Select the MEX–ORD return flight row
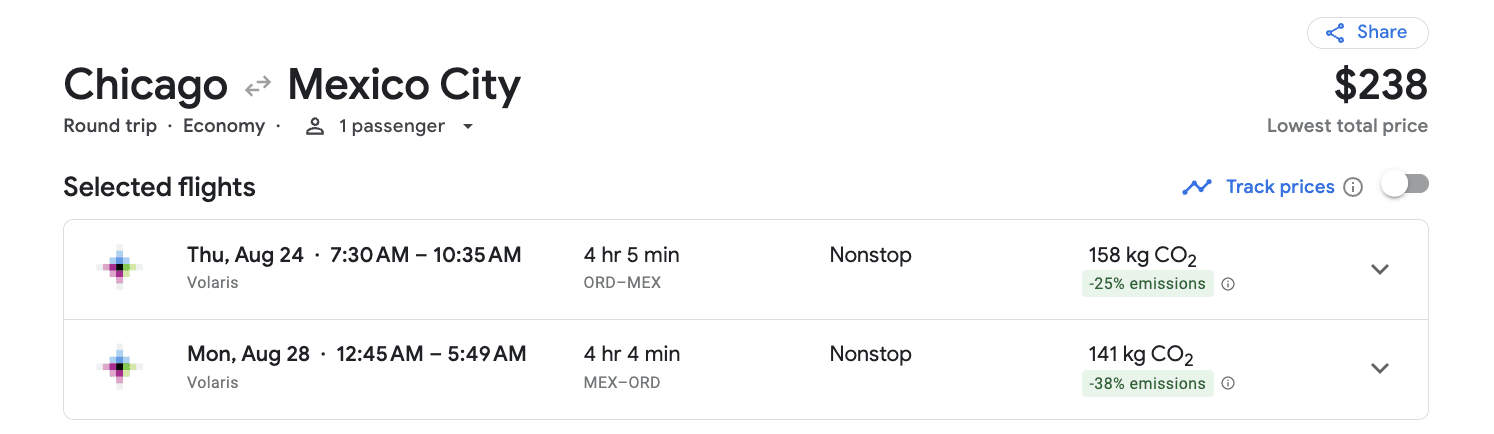1494x434 pixels. [746, 369]
